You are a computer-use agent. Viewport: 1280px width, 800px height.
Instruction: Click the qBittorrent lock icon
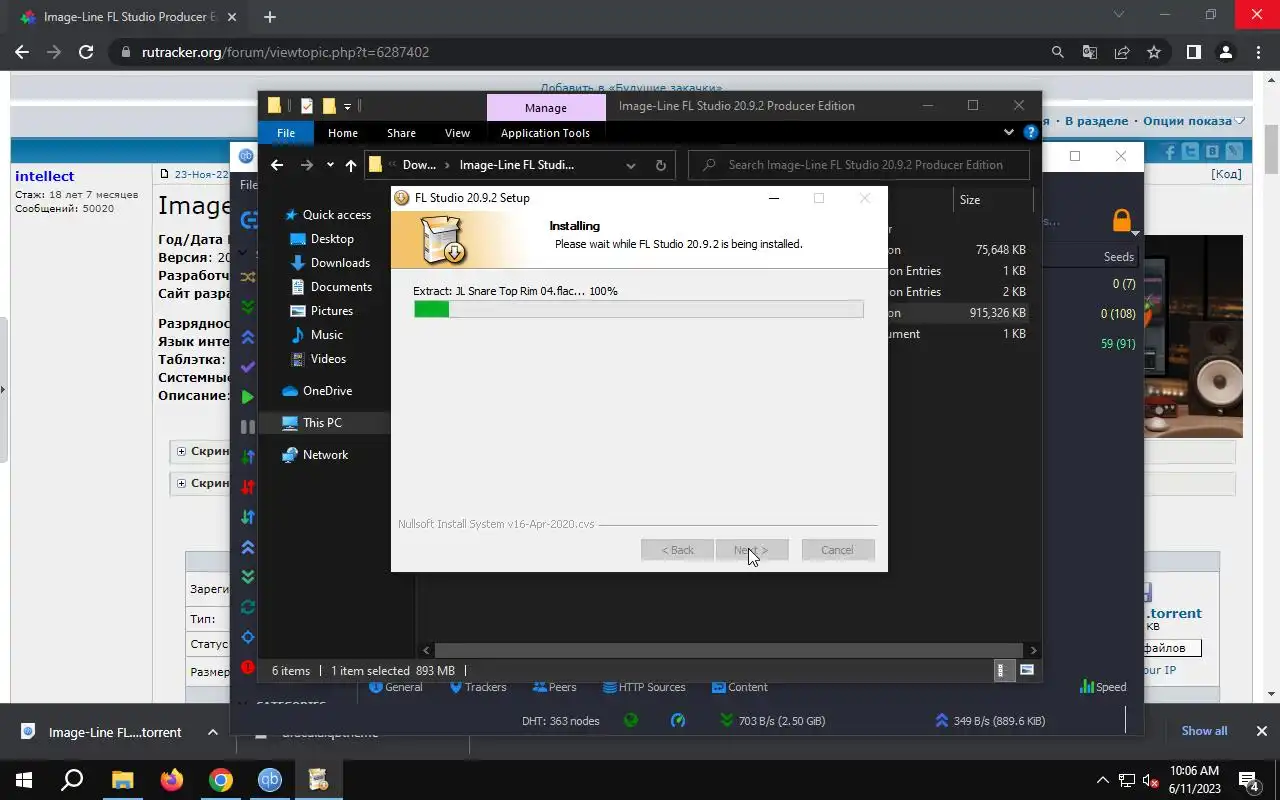(x=1122, y=220)
